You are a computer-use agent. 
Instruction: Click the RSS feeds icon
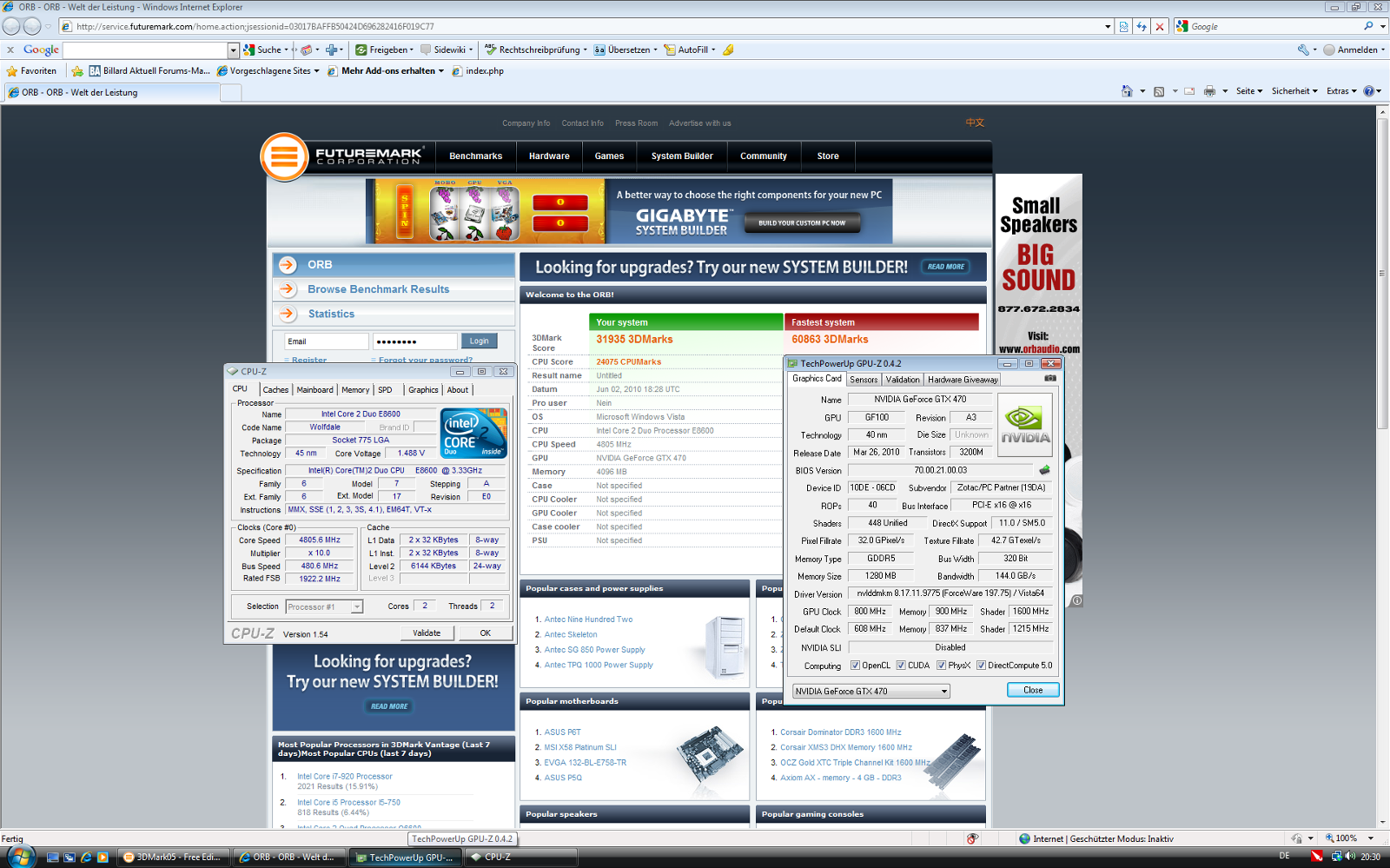click(x=1159, y=91)
